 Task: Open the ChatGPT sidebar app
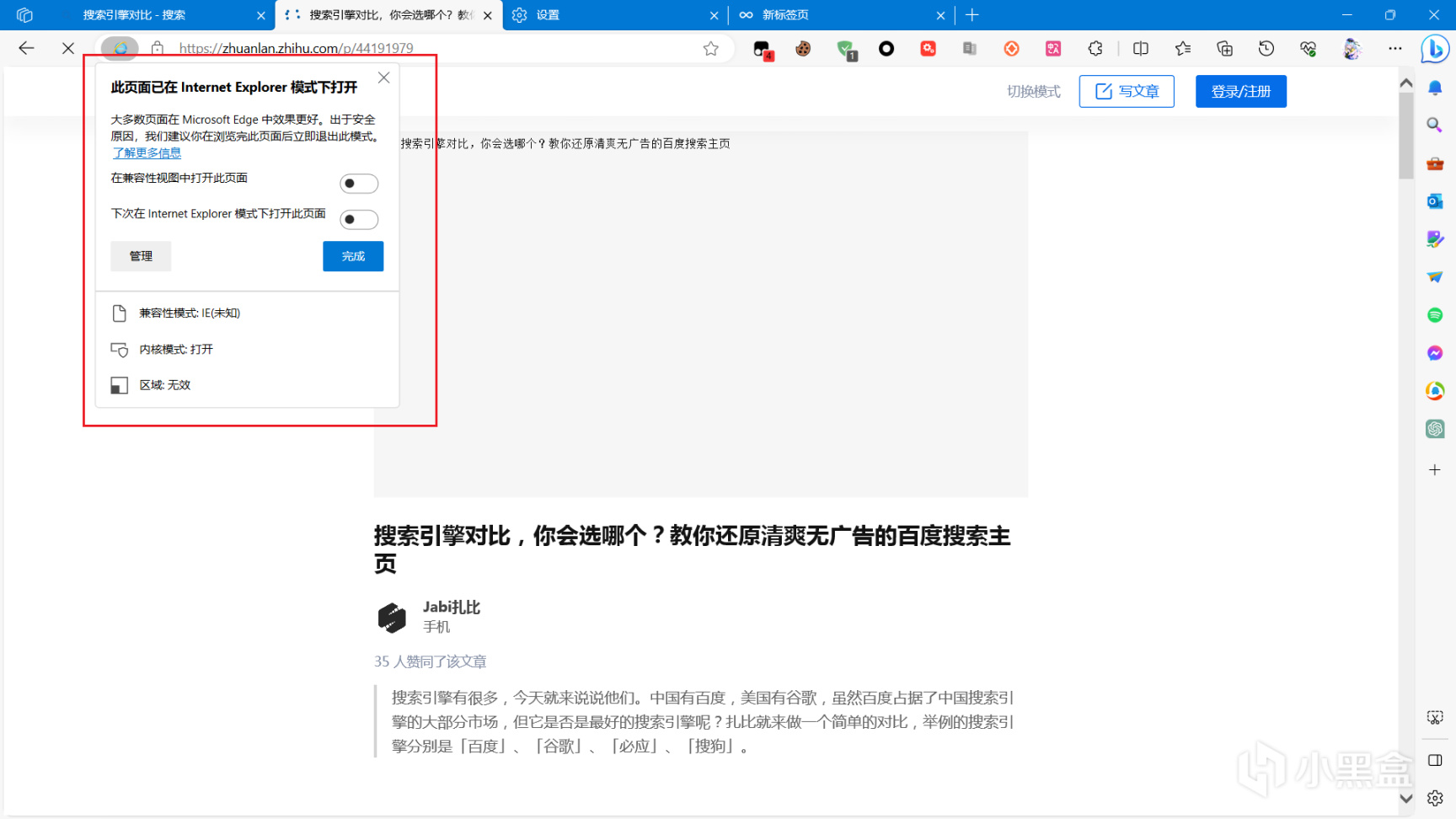pyautogui.click(x=1435, y=429)
